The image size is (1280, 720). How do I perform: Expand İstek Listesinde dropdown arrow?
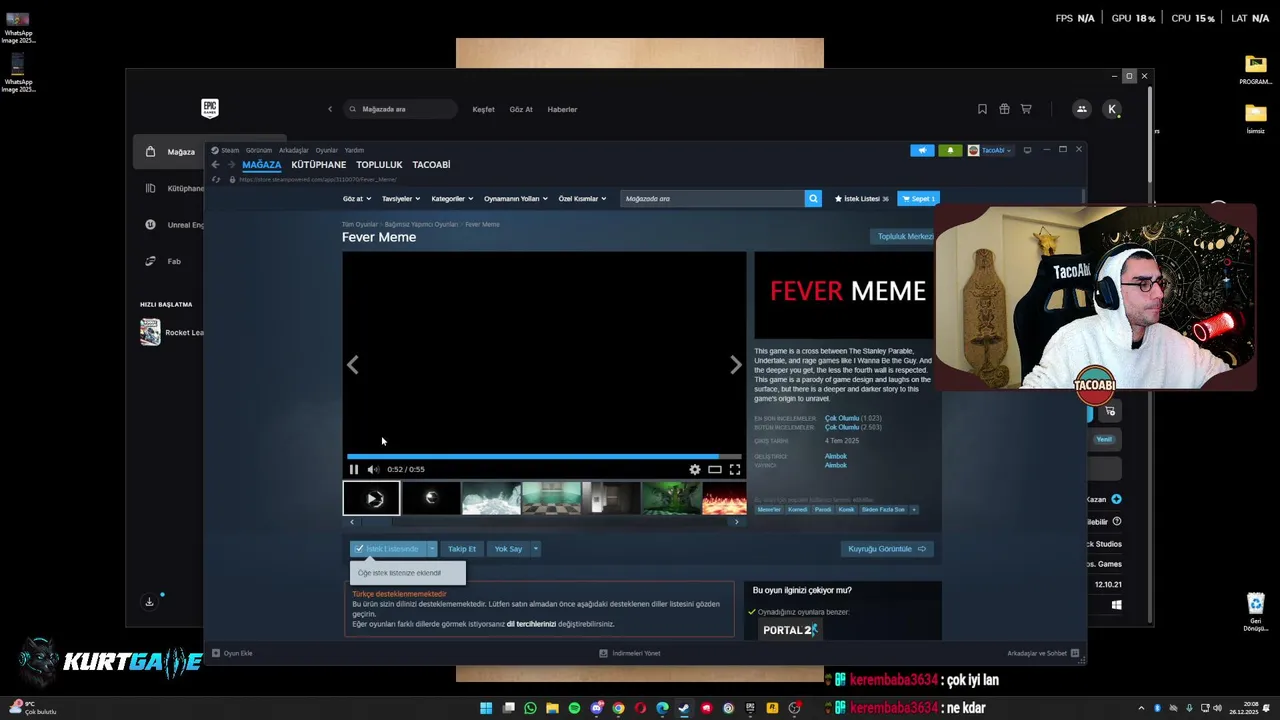pyautogui.click(x=432, y=548)
